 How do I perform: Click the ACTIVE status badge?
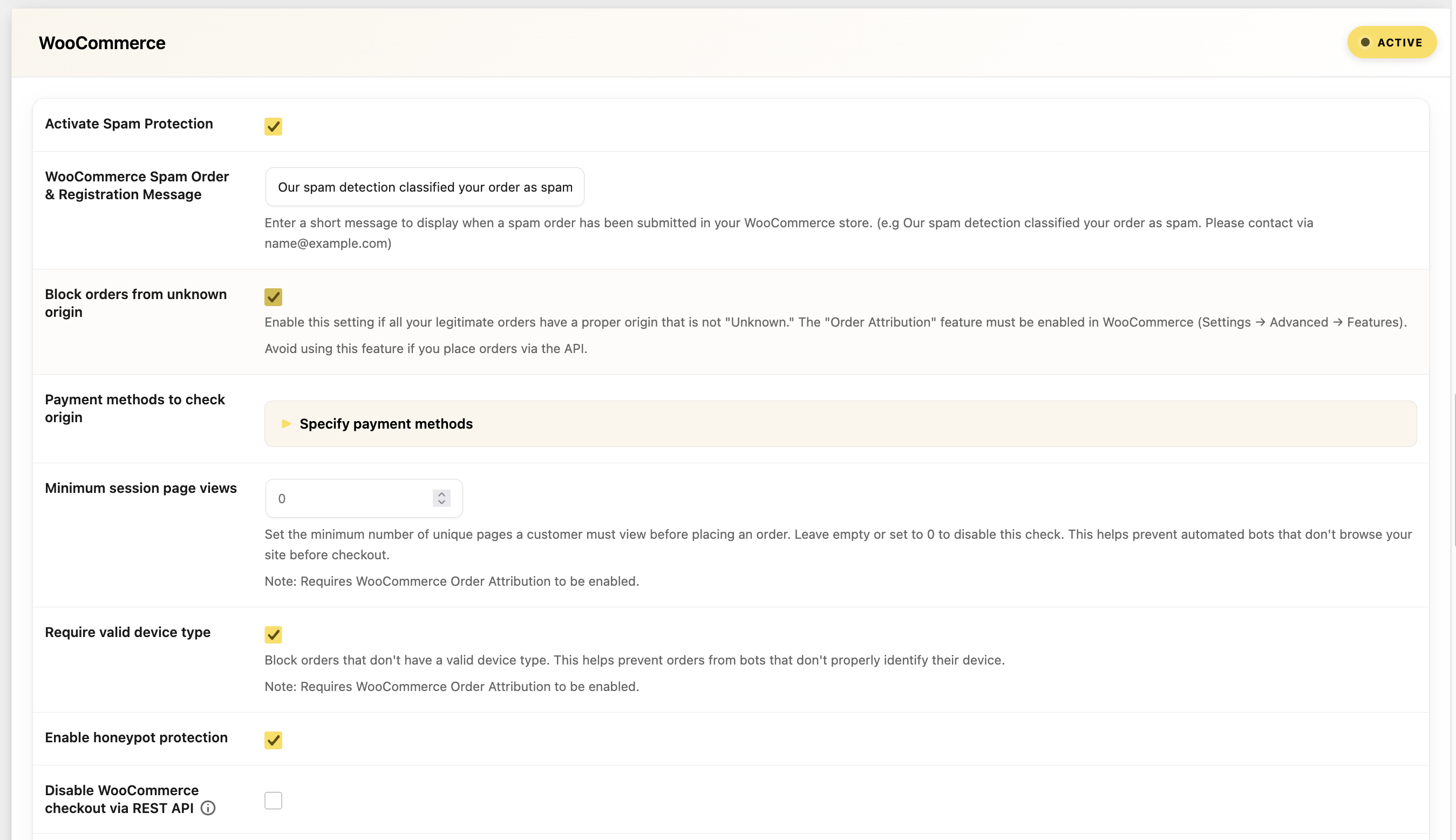click(1391, 42)
